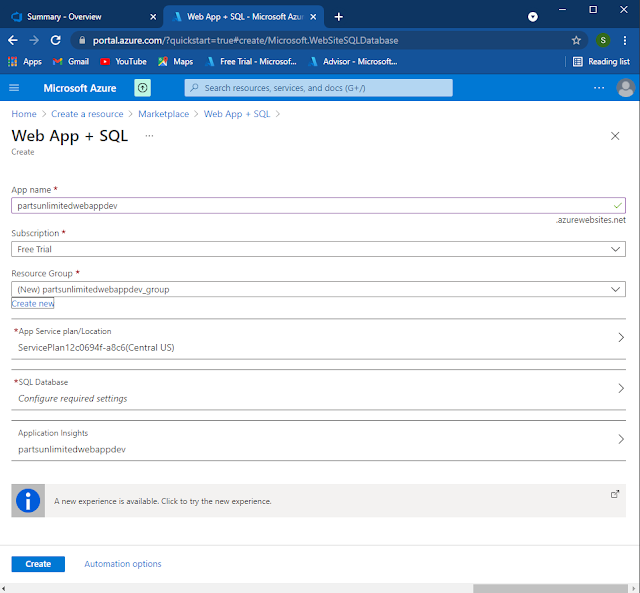Open Automation options
The height and width of the screenshot is (593, 640).
click(x=122, y=564)
